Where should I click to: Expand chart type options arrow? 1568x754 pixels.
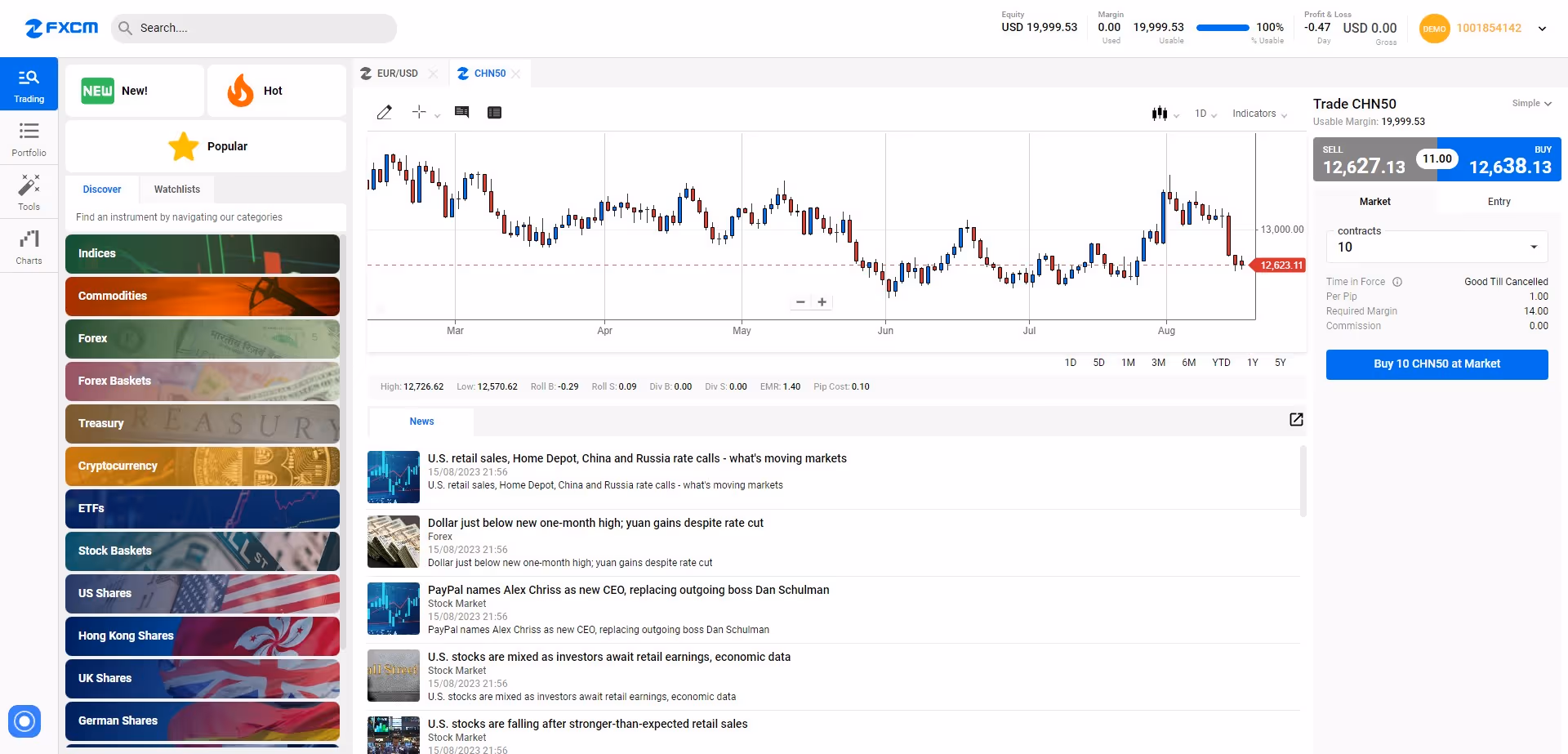coord(1176,116)
